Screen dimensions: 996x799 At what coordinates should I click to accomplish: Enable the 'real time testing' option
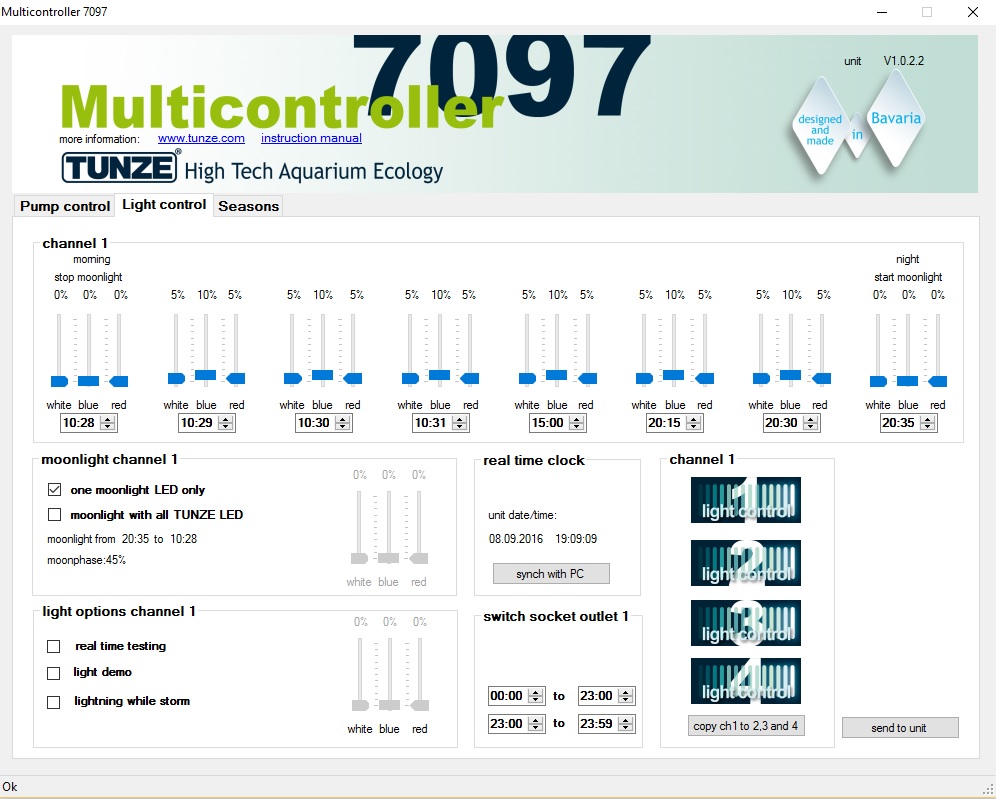54,647
